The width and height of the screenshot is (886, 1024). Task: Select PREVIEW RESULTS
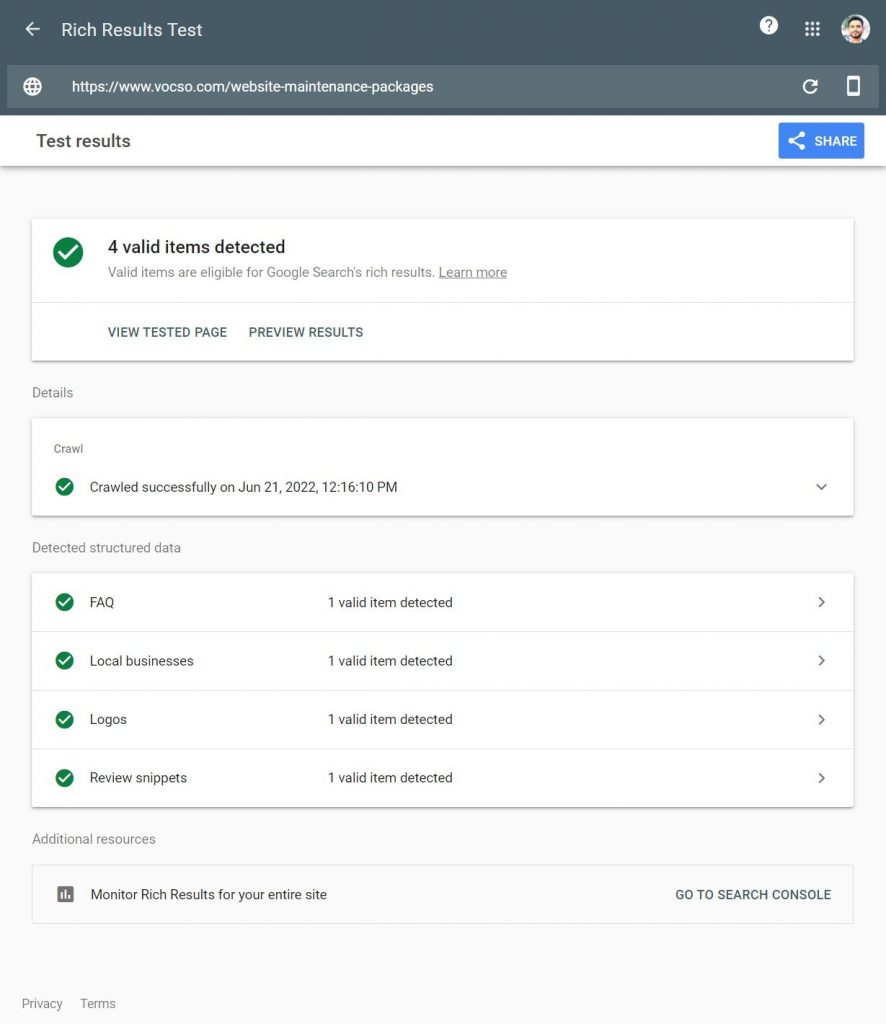click(x=305, y=332)
